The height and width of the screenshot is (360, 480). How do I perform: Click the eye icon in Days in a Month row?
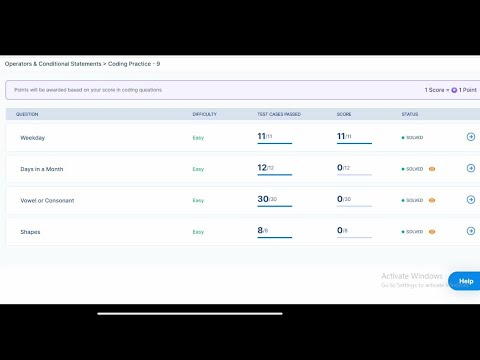pyautogui.click(x=432, y=169)
